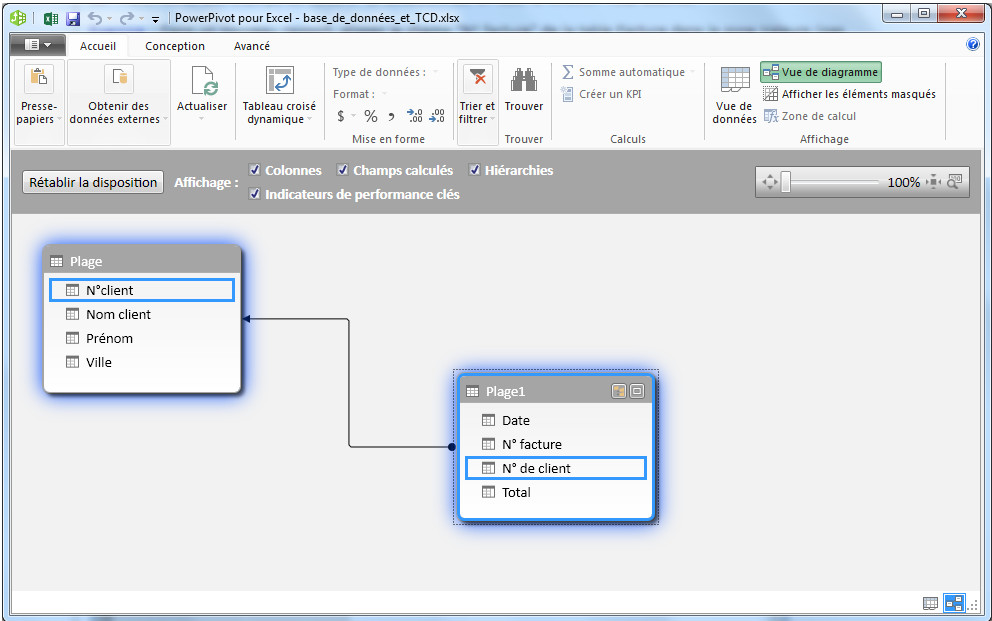
Task: Increase the decimal places
Action: point(415,116)
